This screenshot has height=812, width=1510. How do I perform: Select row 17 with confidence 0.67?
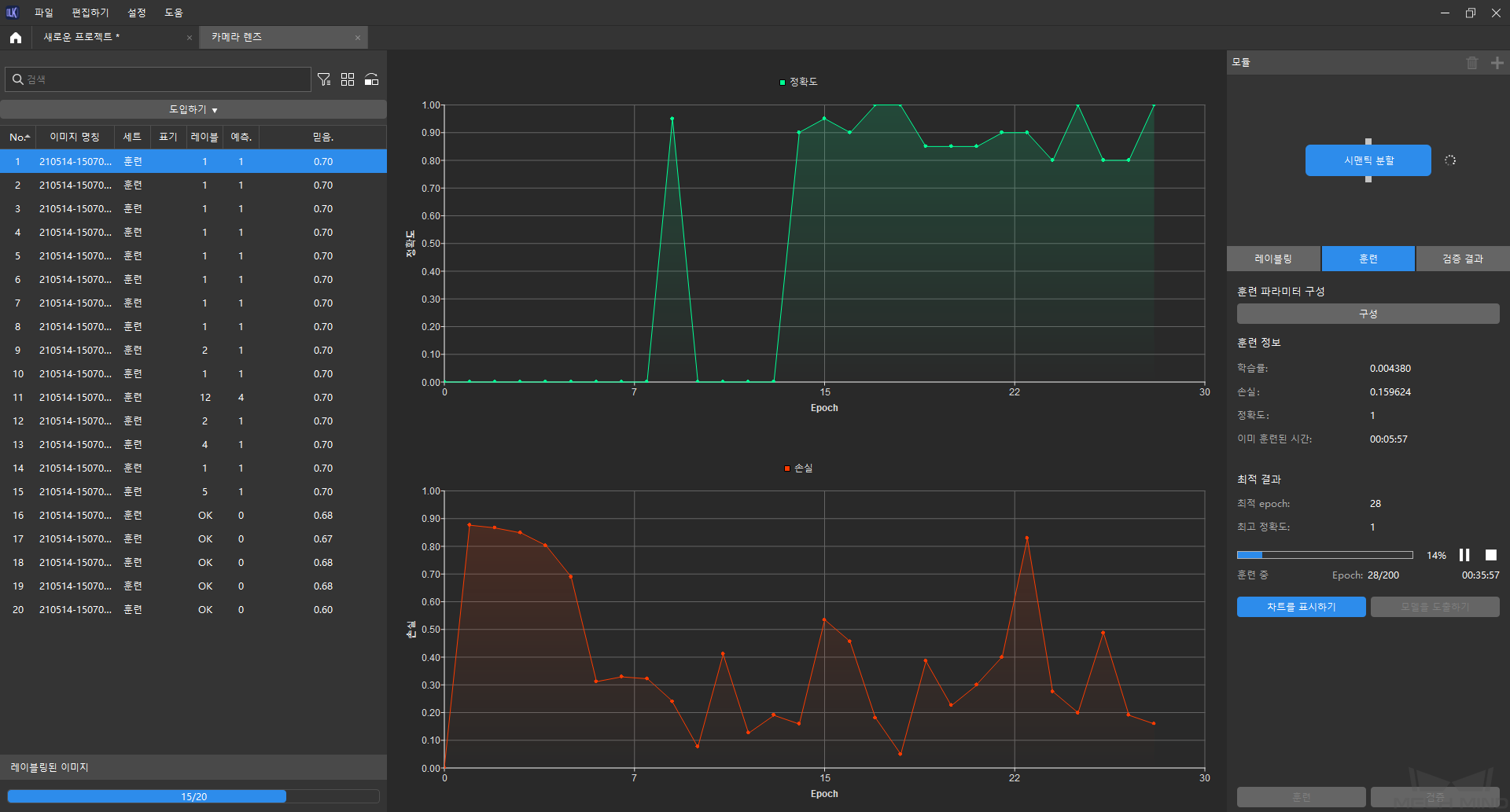pyautogui.click(x=193, y=538)
